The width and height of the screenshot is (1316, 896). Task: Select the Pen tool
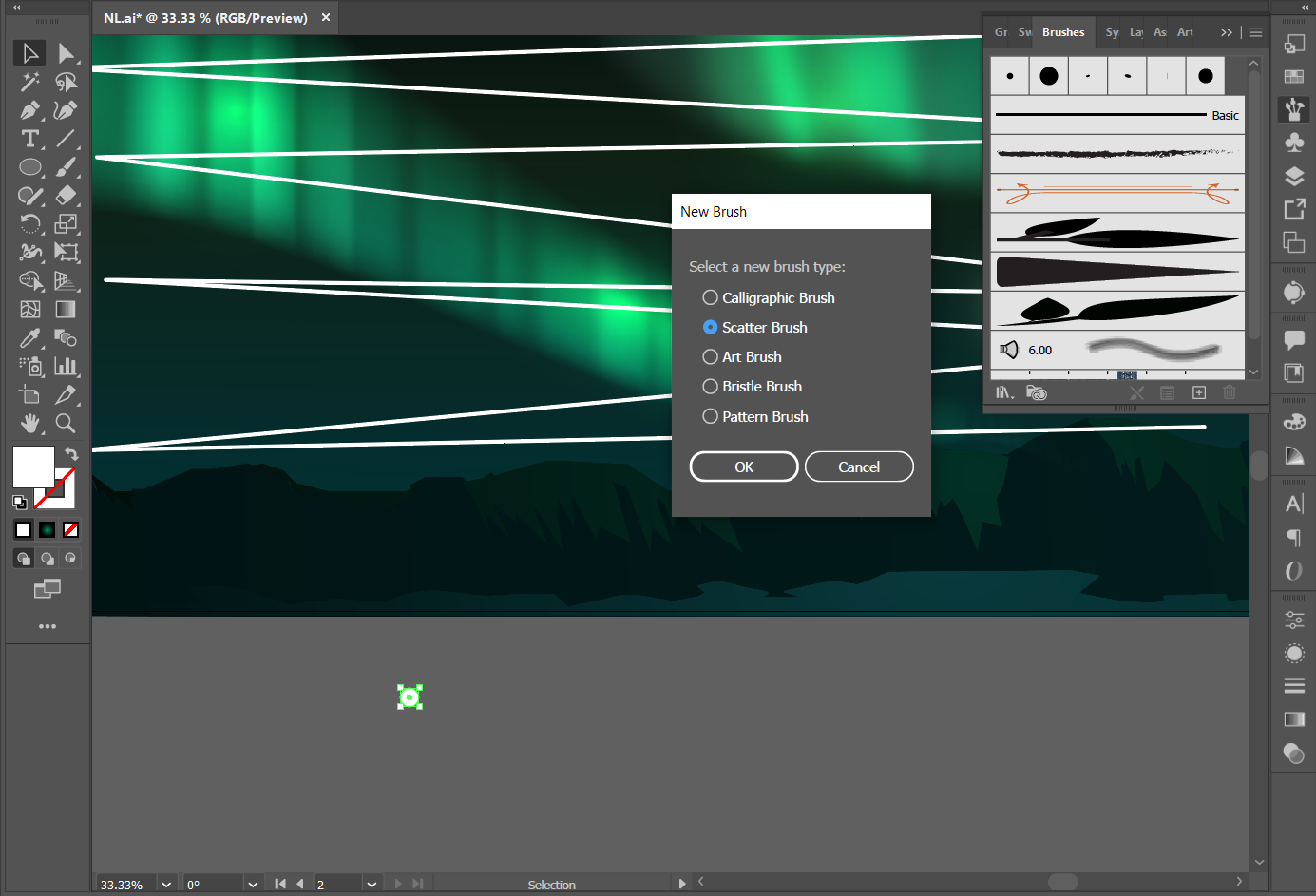click(x=30, y=110)
